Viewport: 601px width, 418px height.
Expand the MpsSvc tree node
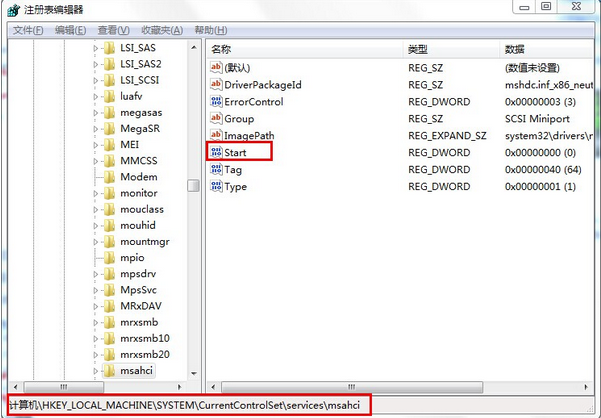96,290
